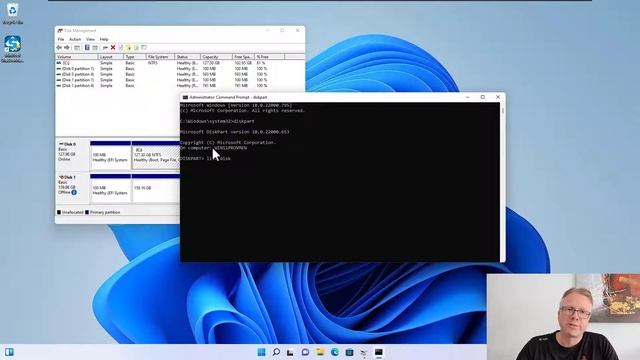Sort by the Layout column header
This screenshot has width=640, height=360.
111,57
